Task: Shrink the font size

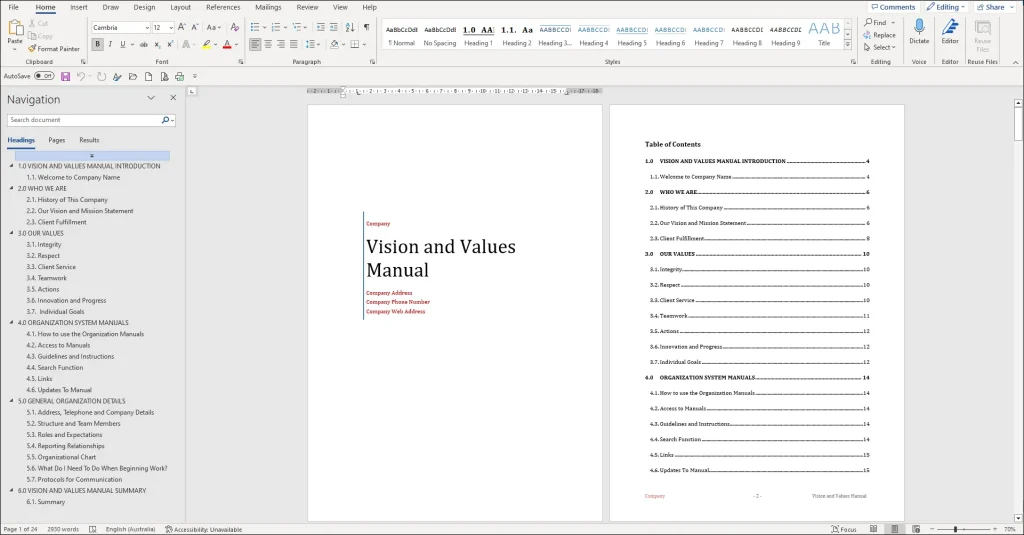Action: [194, 27]
